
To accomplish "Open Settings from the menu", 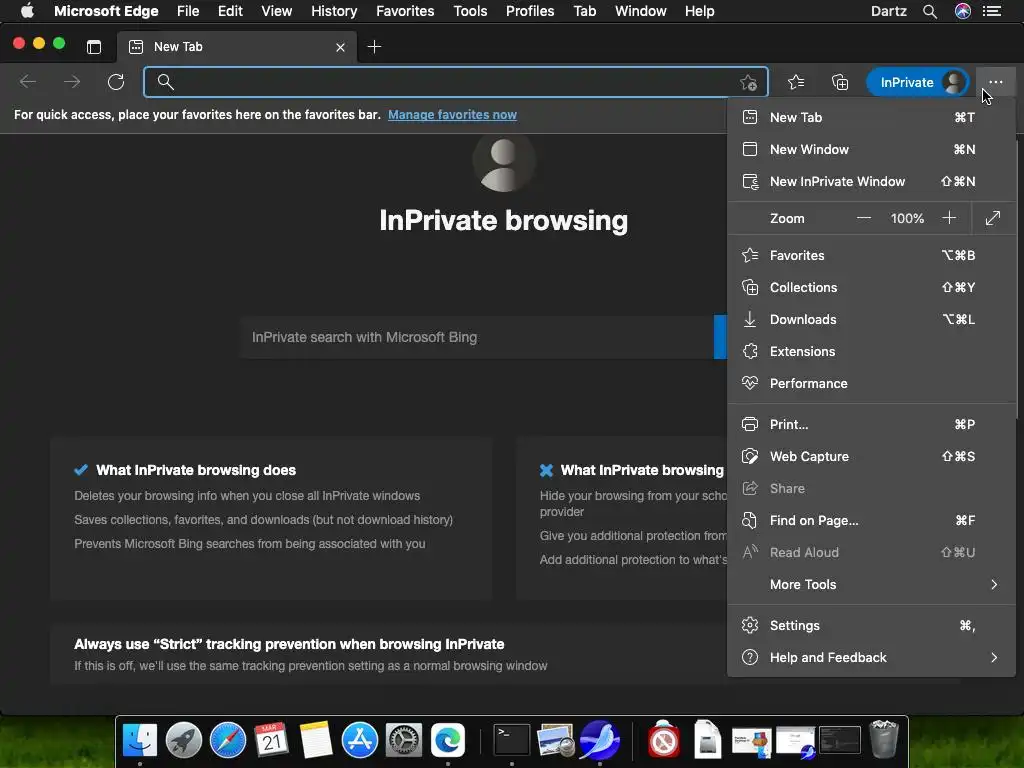I will (871, 626).
